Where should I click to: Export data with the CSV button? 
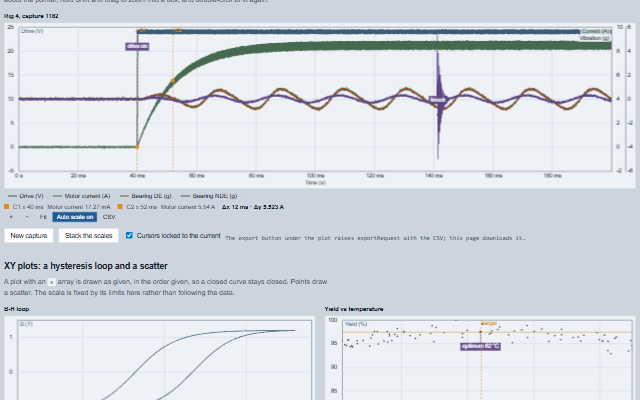[x=109, y=217]
